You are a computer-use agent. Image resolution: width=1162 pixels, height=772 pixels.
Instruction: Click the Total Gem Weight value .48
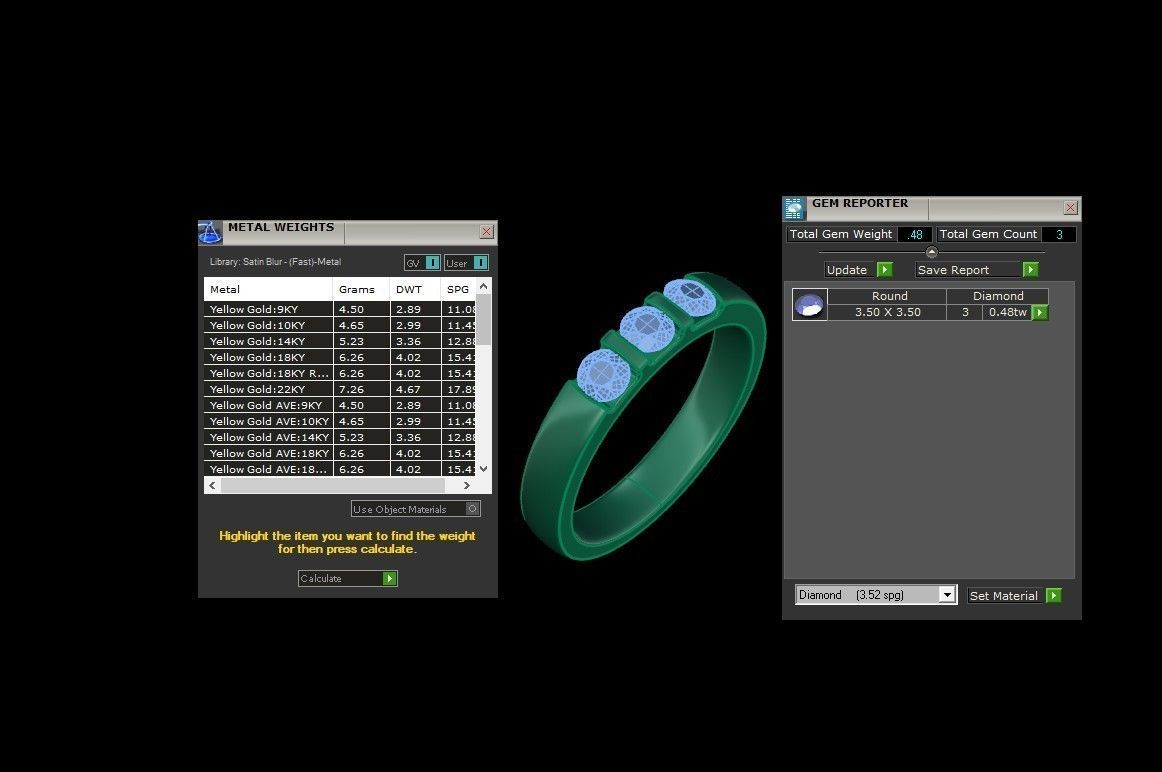pos(915,234)
